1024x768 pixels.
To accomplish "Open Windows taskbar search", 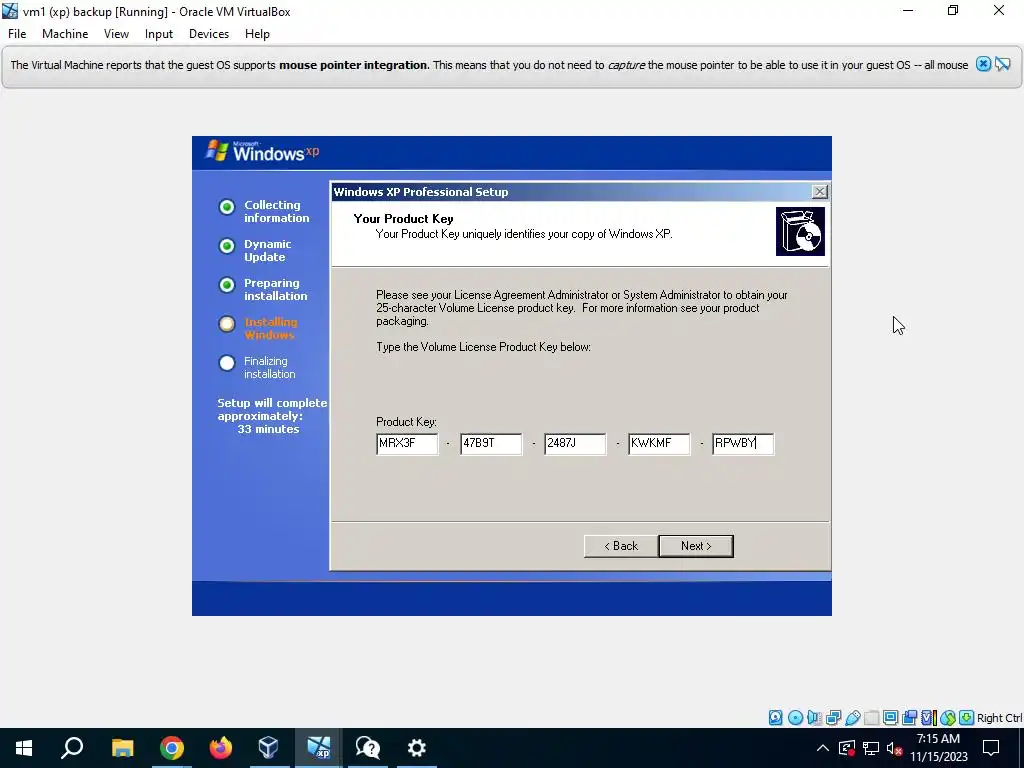I will point(72,748).
